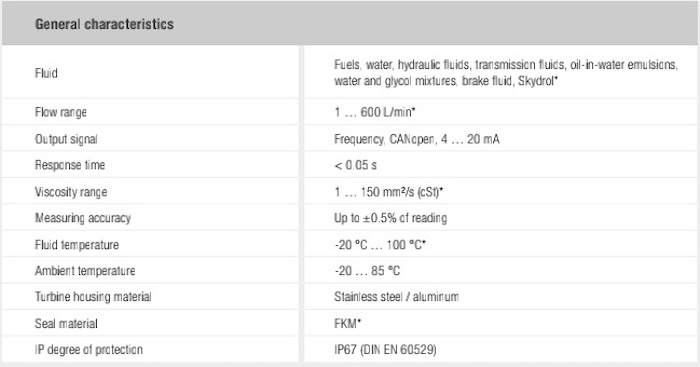This screenshot has width=700, height=367.
Task: Select the Measuring accuracy label
Action: pos(83,218)
